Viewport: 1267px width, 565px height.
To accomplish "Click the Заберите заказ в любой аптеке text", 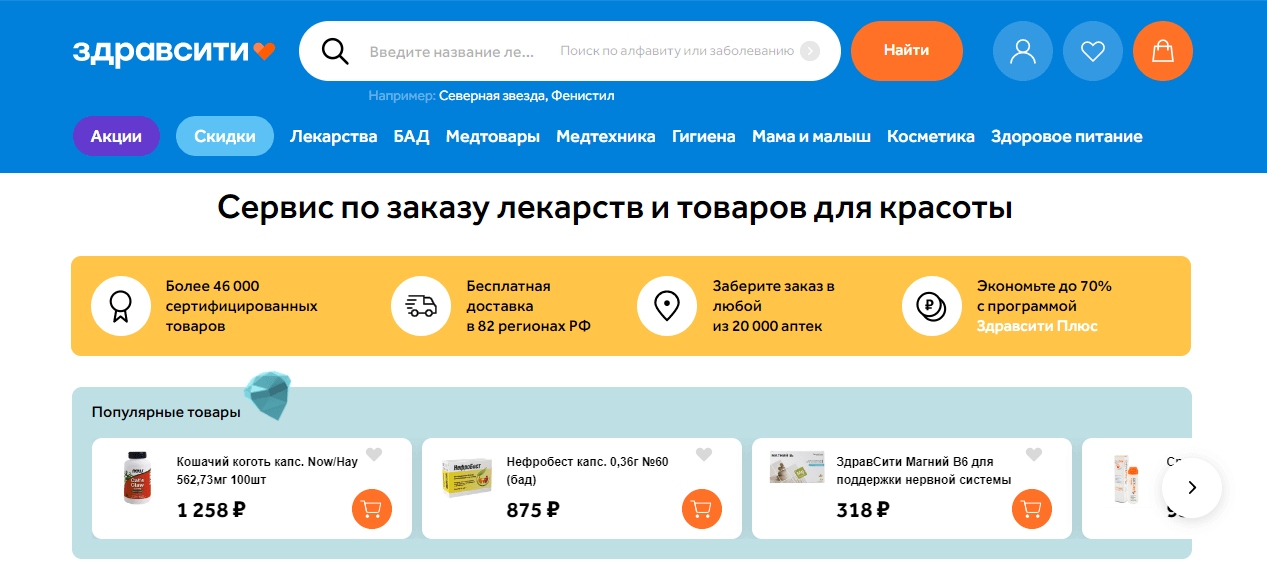I will [773, 306].
